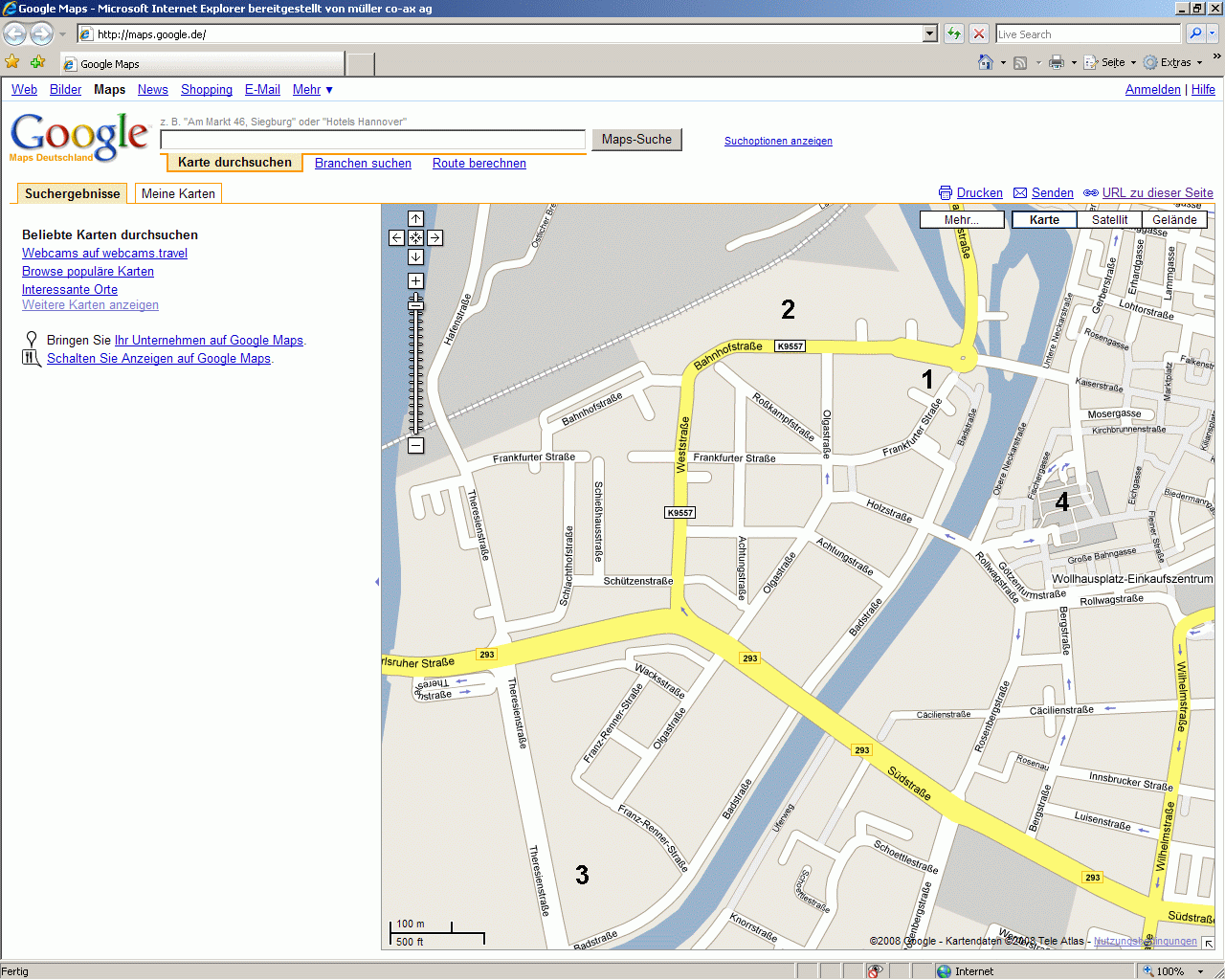Click the Anmelden sign-in link

(x=1152, y=89)
